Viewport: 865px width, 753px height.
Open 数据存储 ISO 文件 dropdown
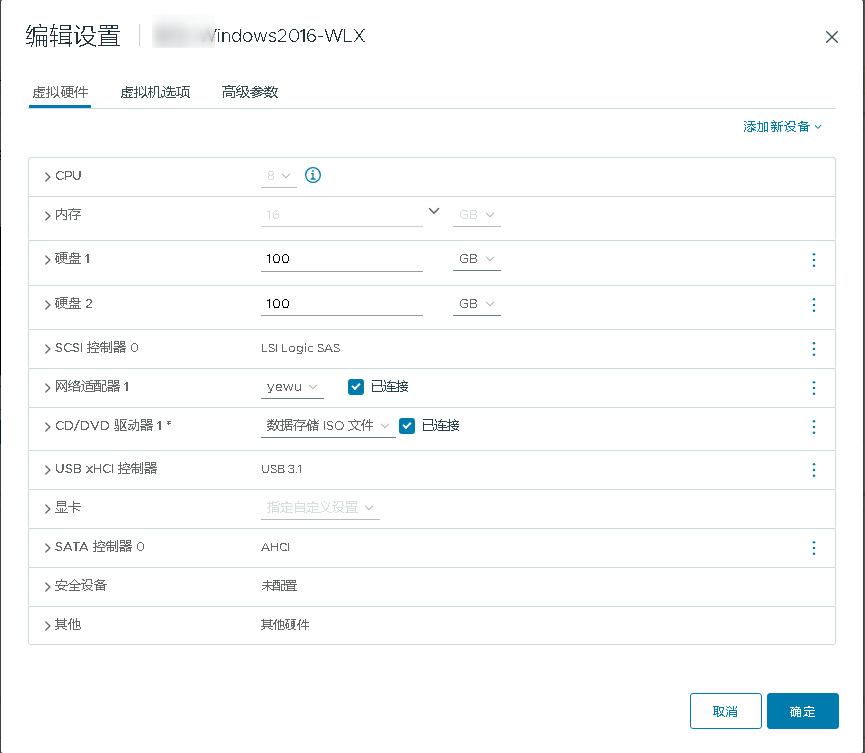tap(327, 426)
